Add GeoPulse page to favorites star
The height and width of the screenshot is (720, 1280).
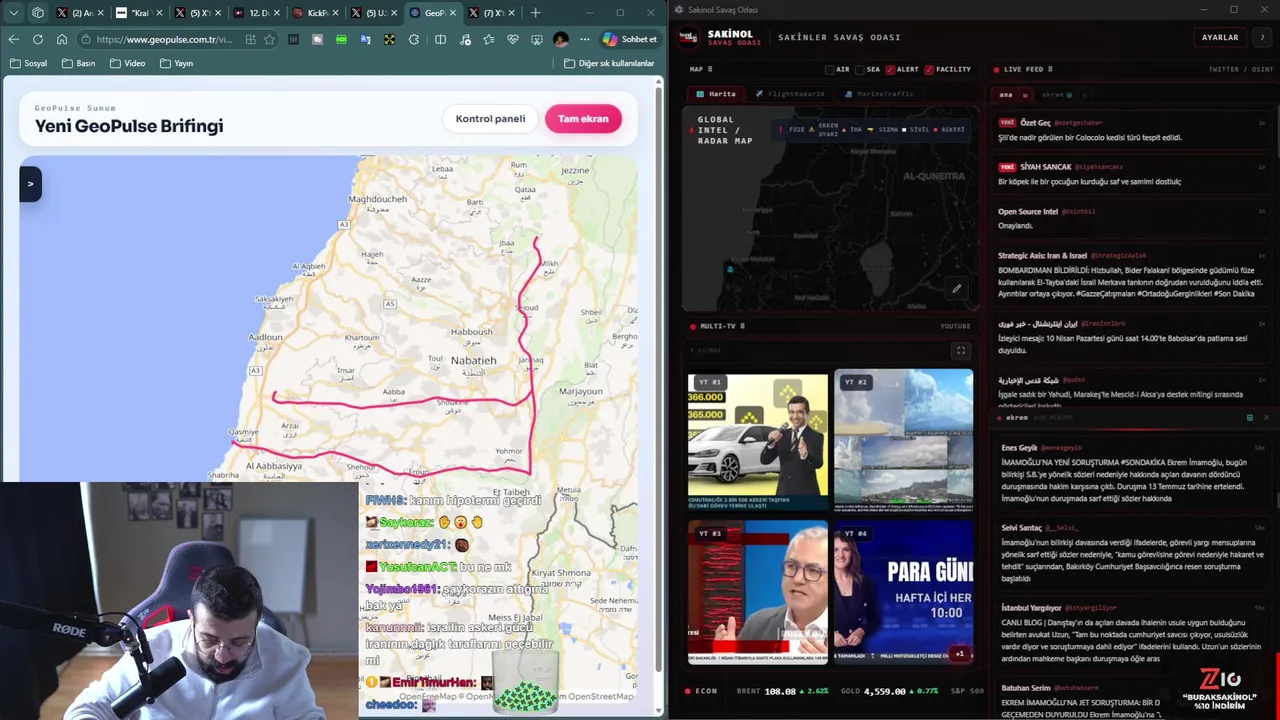point(269,39)
